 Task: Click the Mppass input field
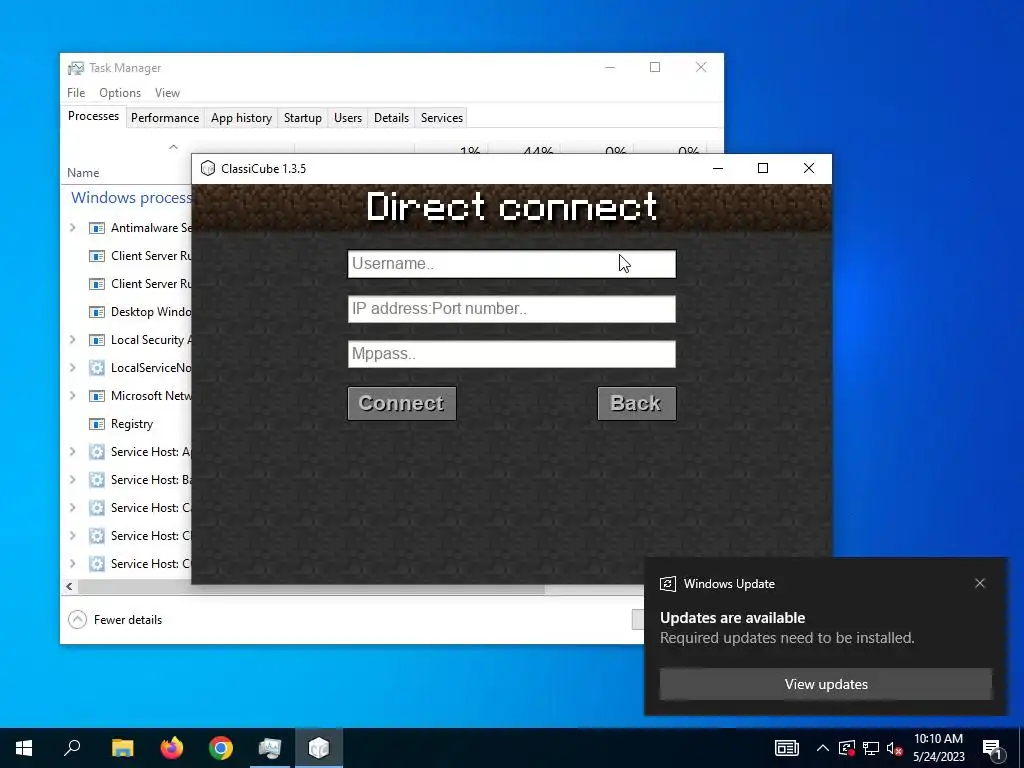(511, 354)
